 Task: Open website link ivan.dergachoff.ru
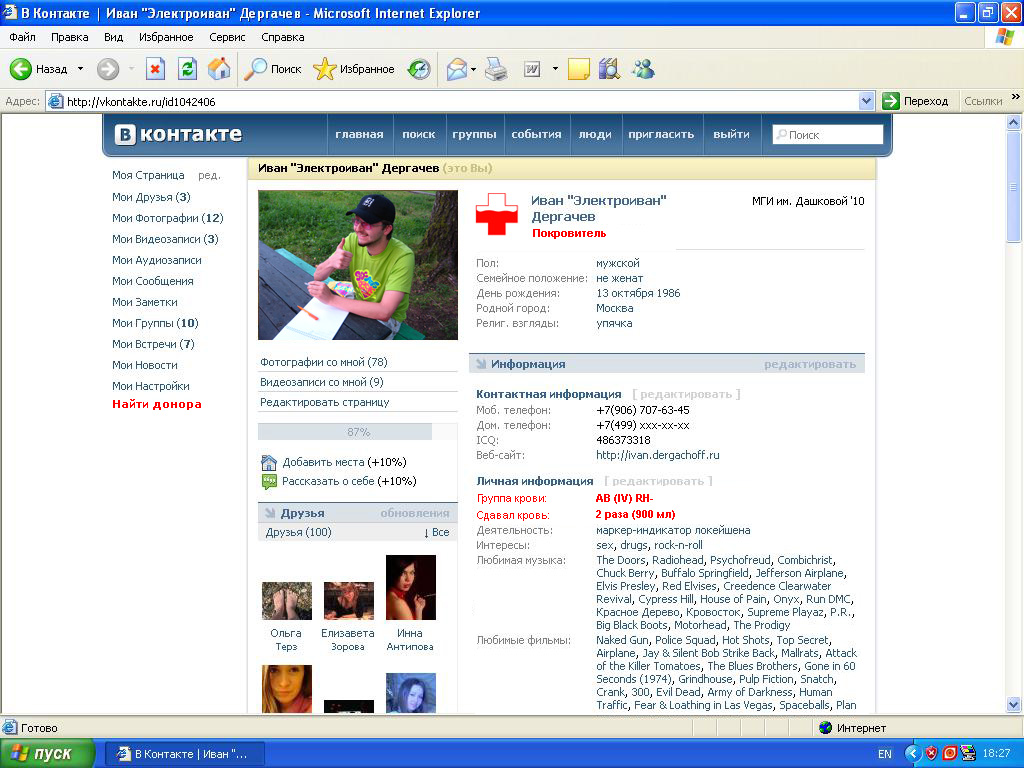click(658, 455)
